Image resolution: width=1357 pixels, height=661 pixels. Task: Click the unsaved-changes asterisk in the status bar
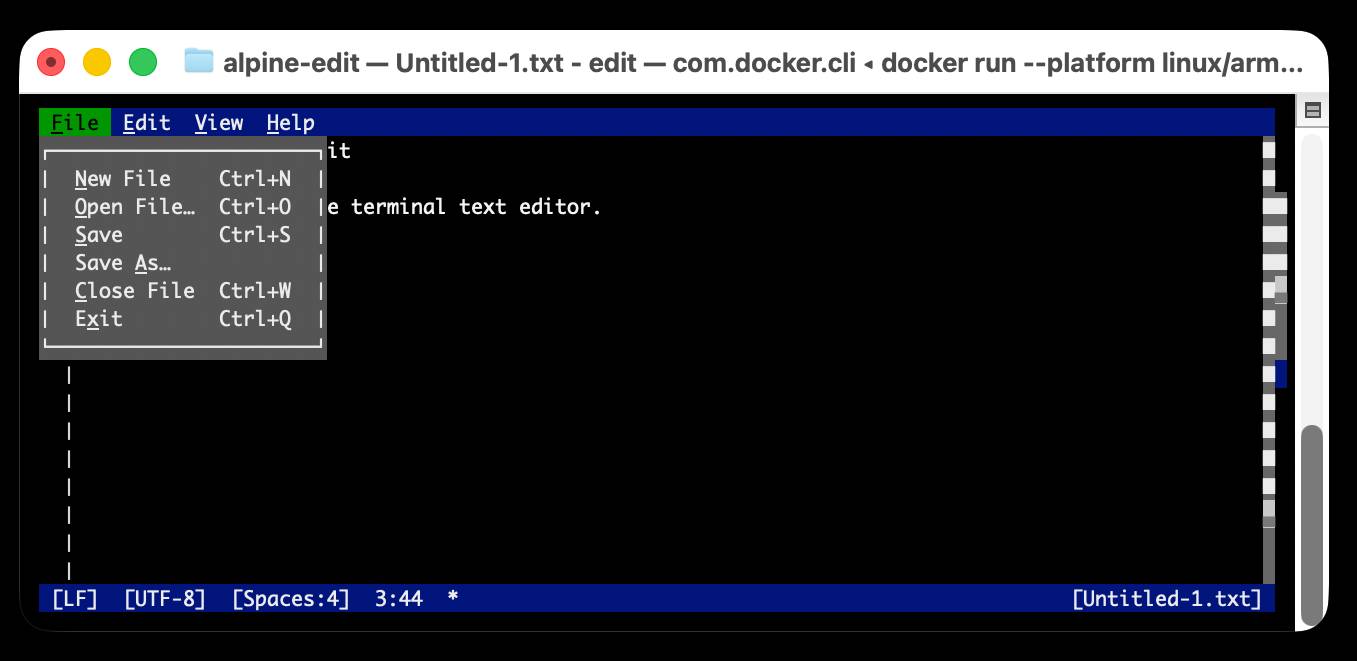pos(452,598)
